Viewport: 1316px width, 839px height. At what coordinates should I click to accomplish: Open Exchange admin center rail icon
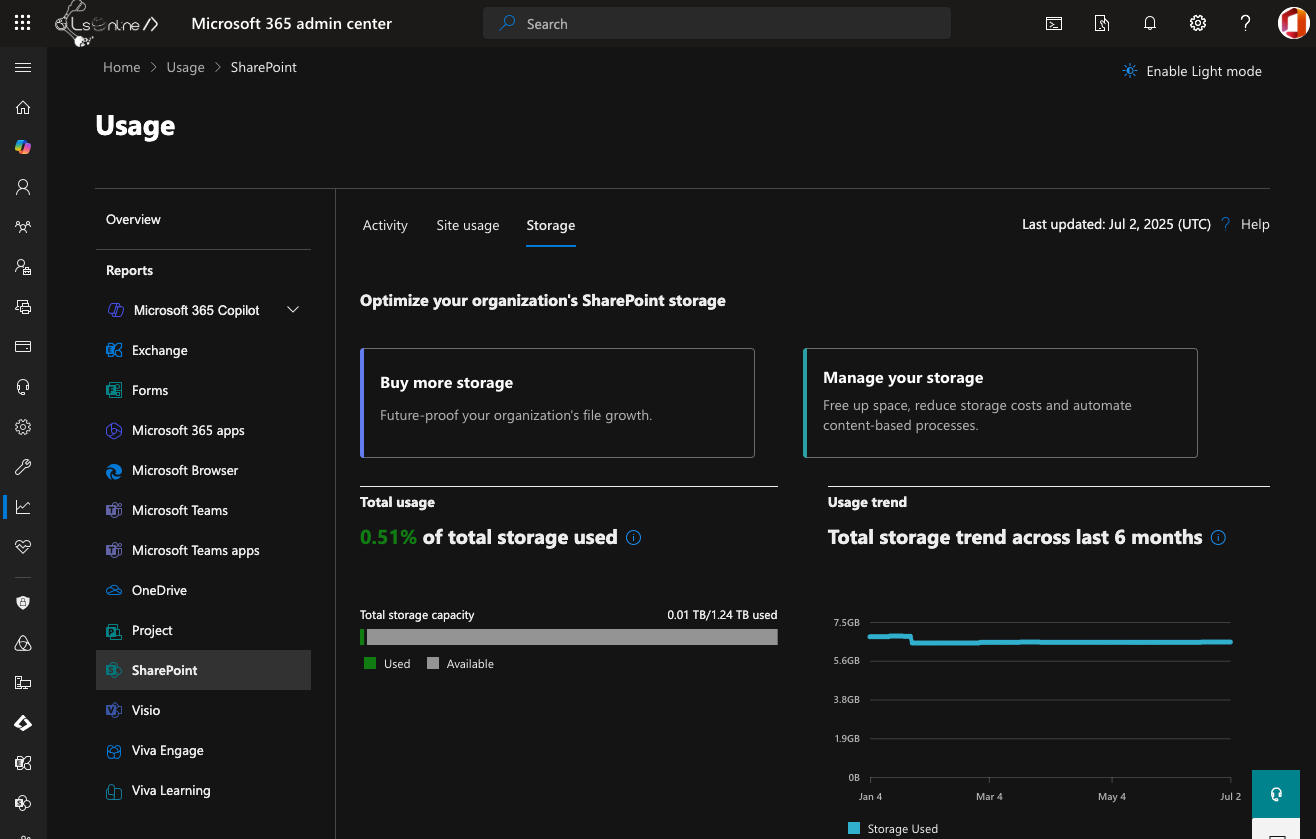click(x=23, y=763)
